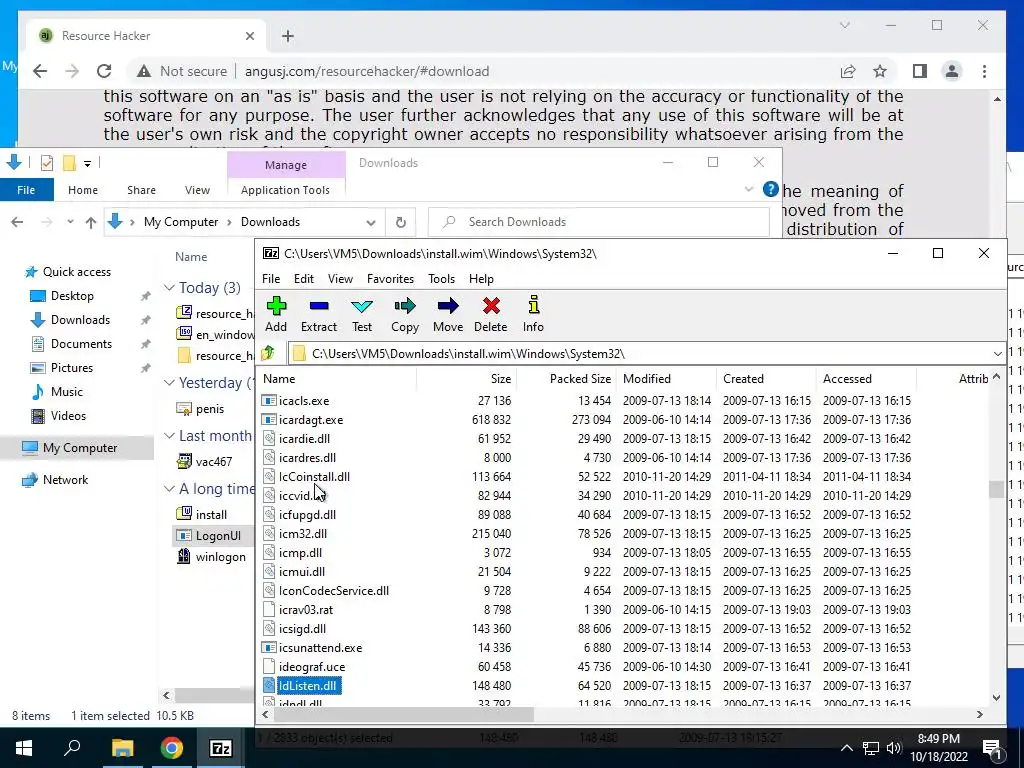The height and width of the screenshot is (768, 1024).
Task: Sort 7-Zip list by Created column
Action: [x=765, y=379]
